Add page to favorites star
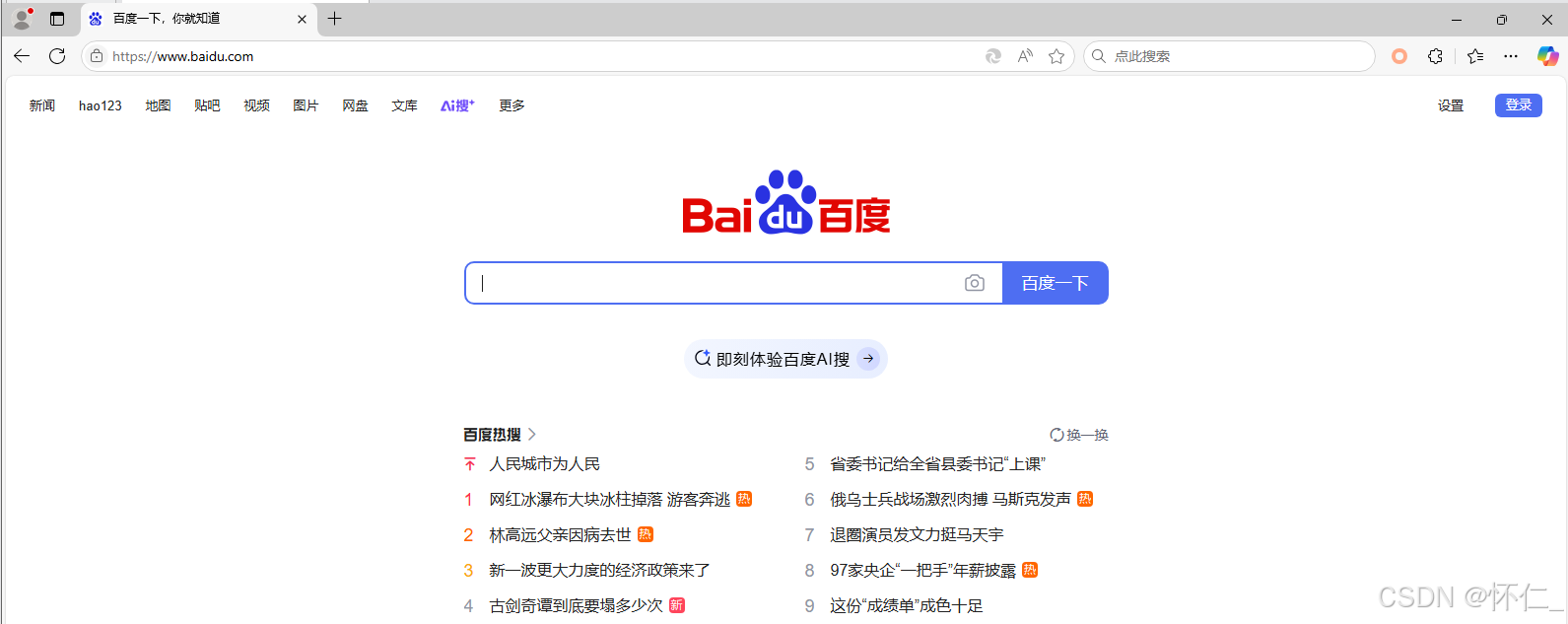The image size is (1568, 624). (x=1057, y=56)
